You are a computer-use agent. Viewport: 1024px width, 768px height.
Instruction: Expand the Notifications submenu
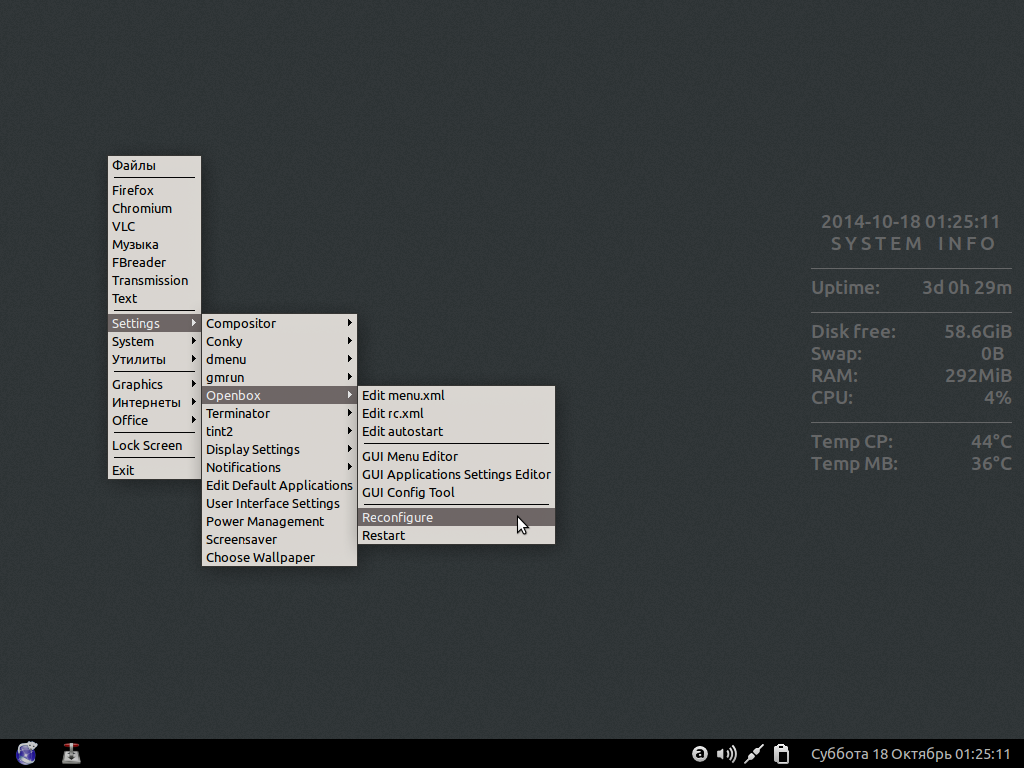[280, 468]
